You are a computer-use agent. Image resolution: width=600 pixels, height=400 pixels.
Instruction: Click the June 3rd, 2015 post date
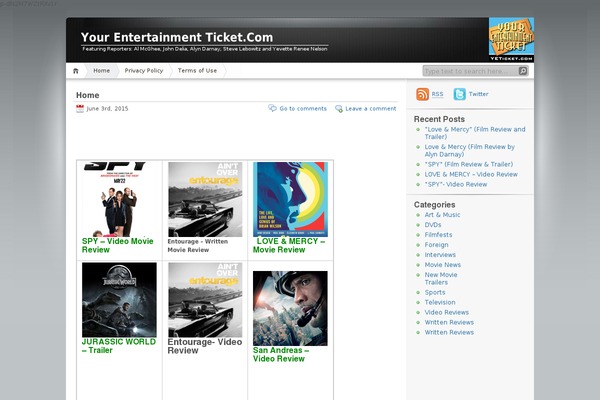pos(107,109)
